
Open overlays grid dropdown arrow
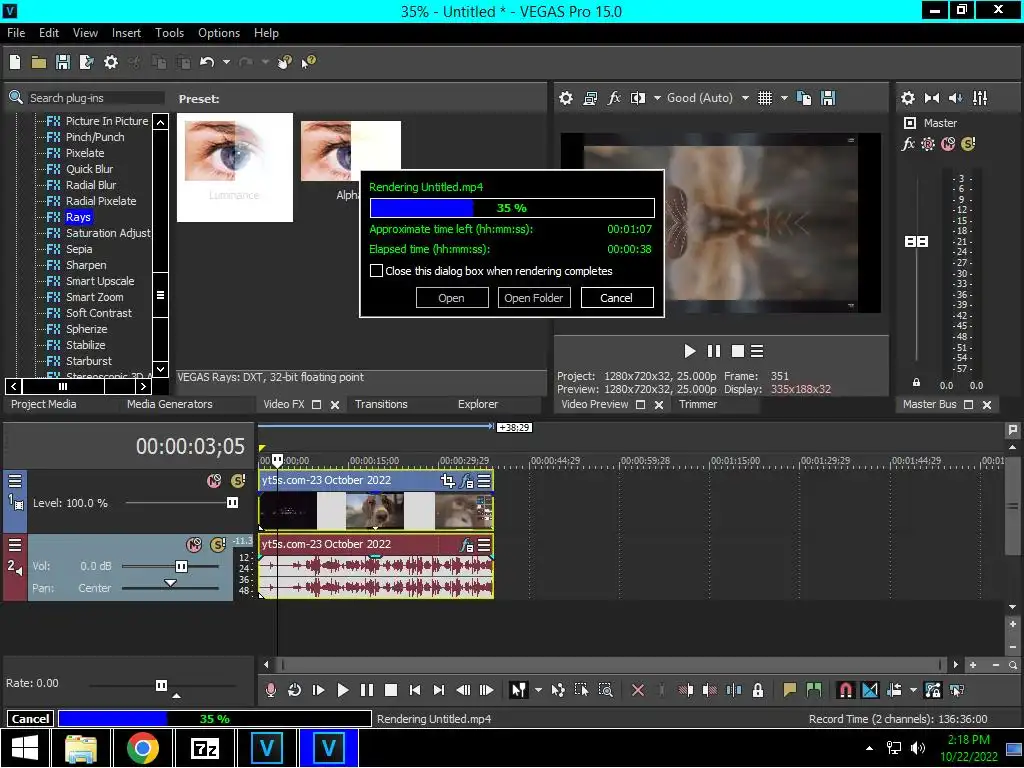[x=784, y=98]
